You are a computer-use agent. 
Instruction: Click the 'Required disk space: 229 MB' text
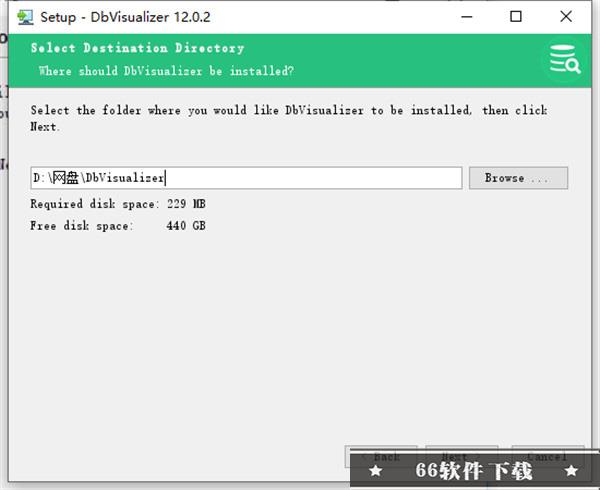click(118, 204)
